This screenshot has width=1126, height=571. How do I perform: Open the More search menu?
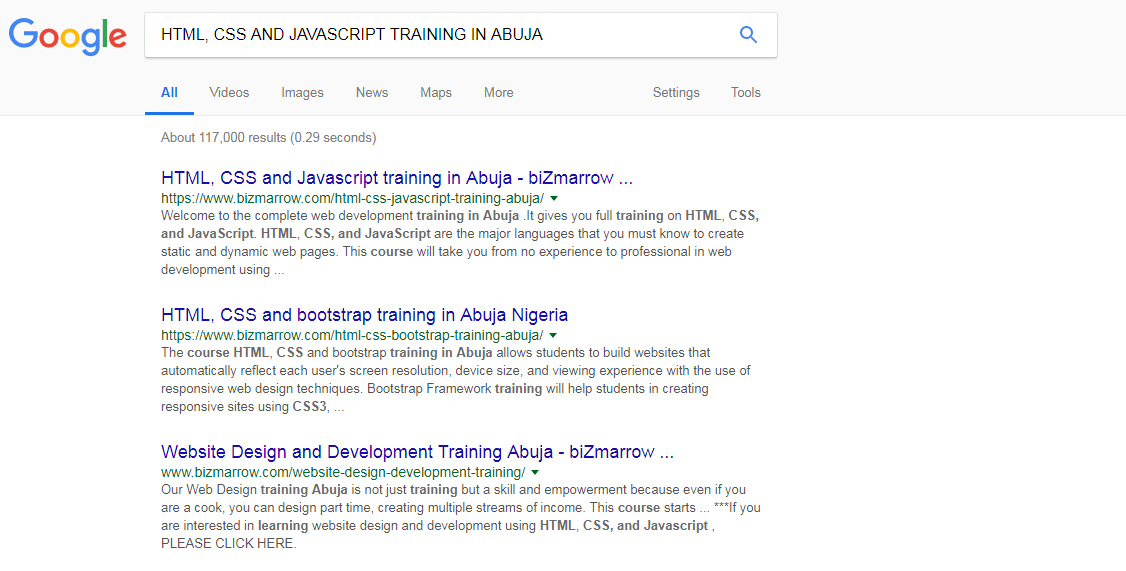point(498,93)
